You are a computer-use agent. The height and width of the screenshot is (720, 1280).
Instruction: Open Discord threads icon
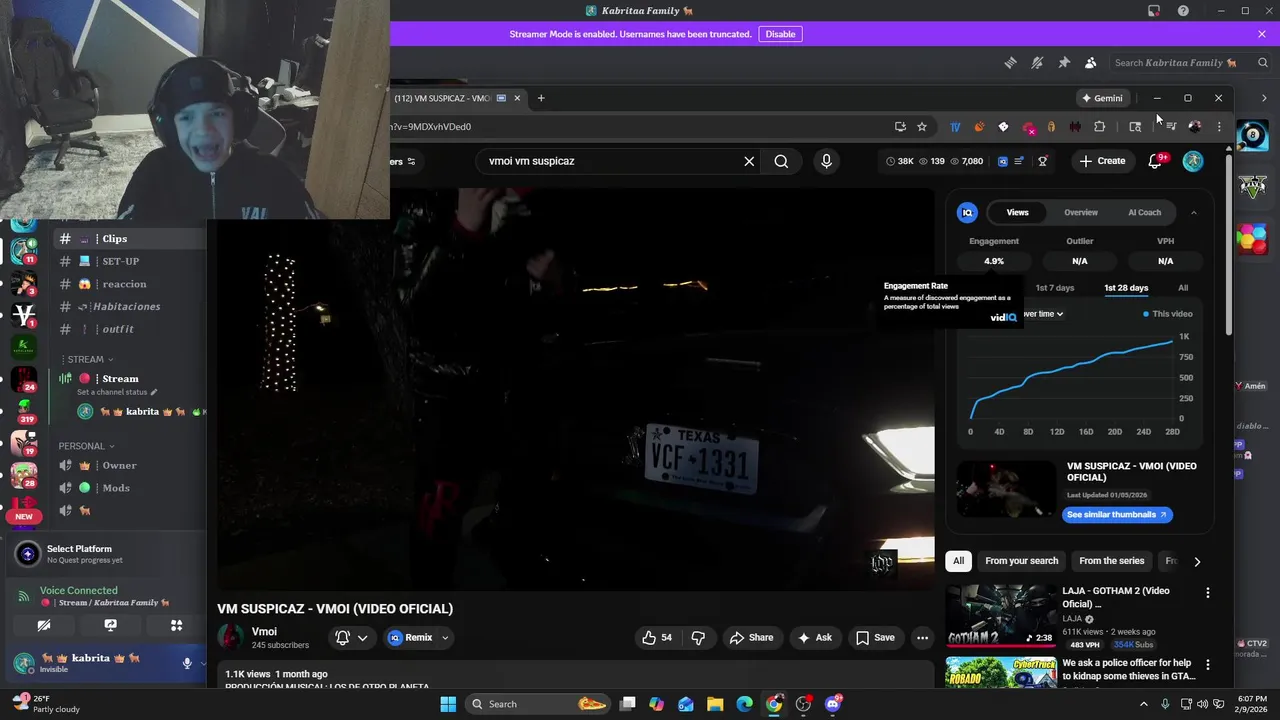1010,62
